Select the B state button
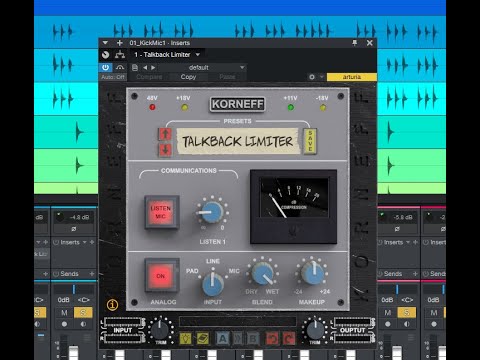 click(253, 339)
